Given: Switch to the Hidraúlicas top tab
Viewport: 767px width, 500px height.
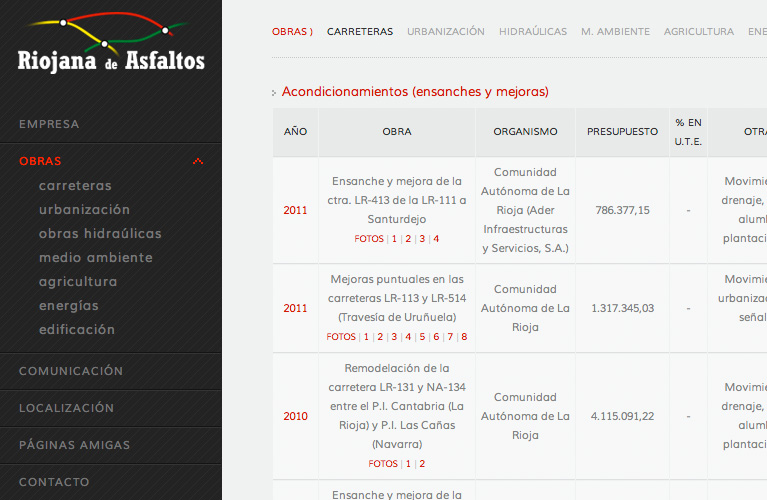Looking at the screenshot, I should click(532, 32).
